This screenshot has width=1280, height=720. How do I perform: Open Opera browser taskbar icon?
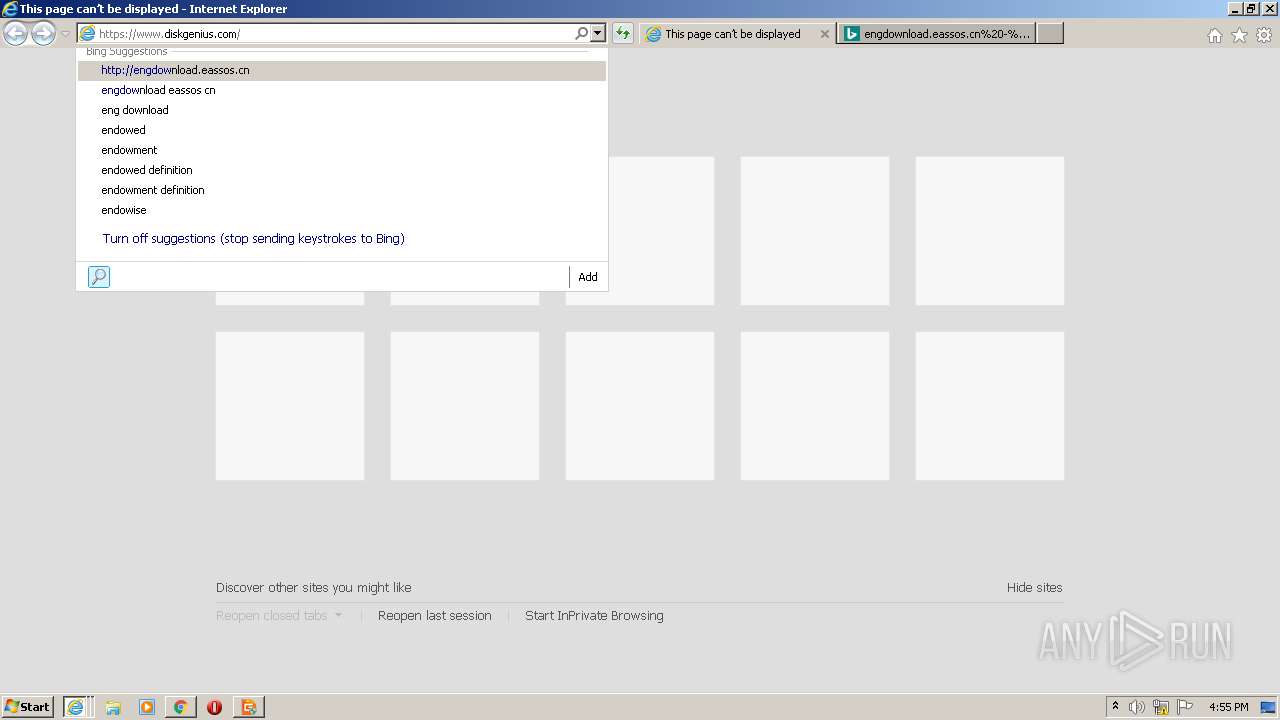[x=214, y=707]
